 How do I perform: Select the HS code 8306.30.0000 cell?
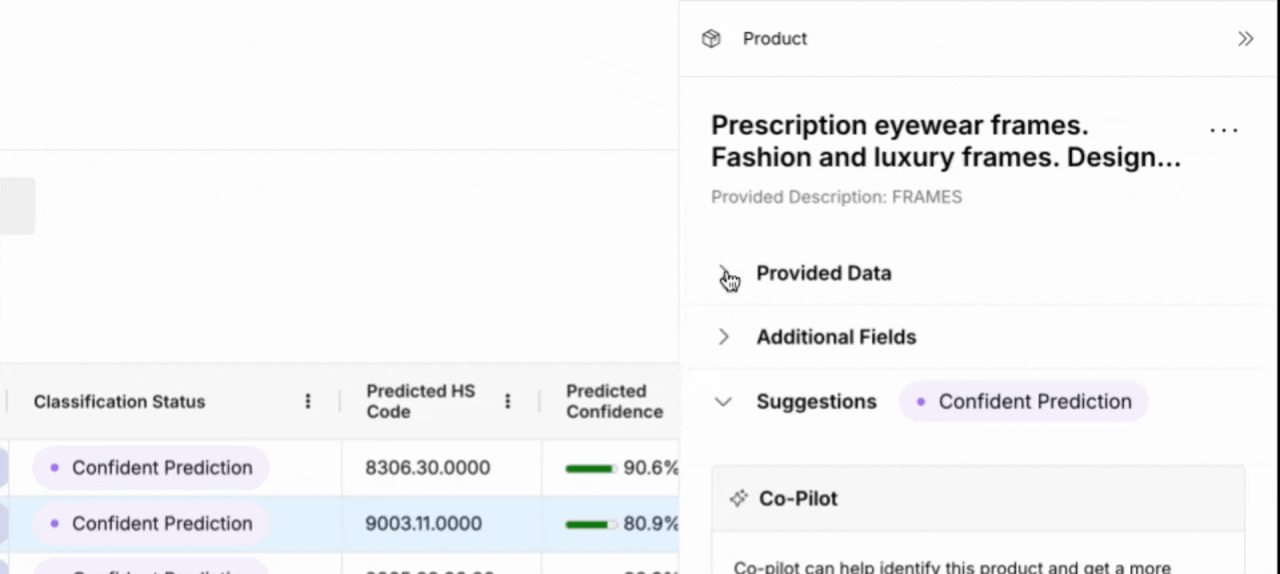[x=427, y=468]
